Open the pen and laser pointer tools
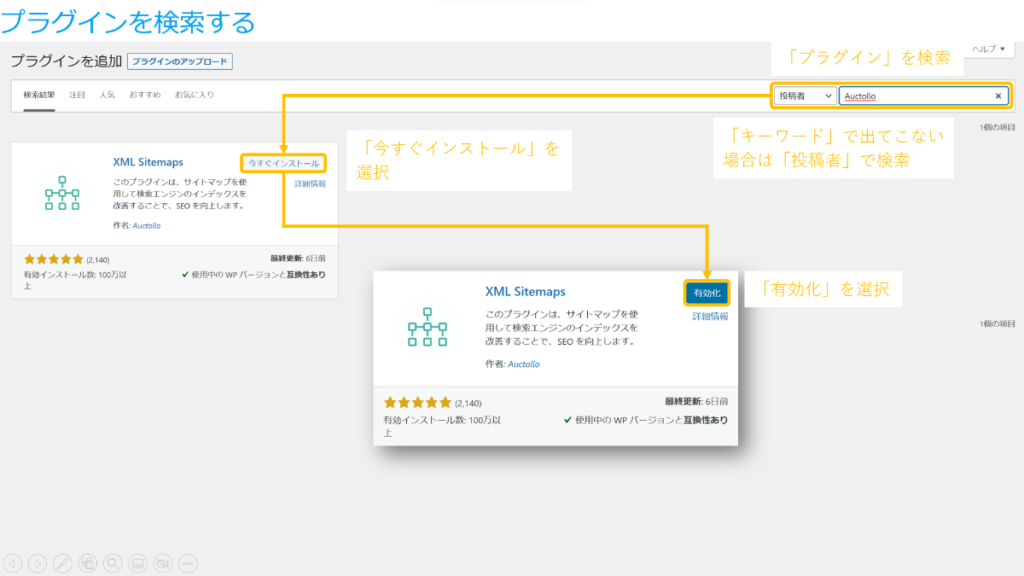This screenshot has width=1024, height=576. tap(63, 563)
